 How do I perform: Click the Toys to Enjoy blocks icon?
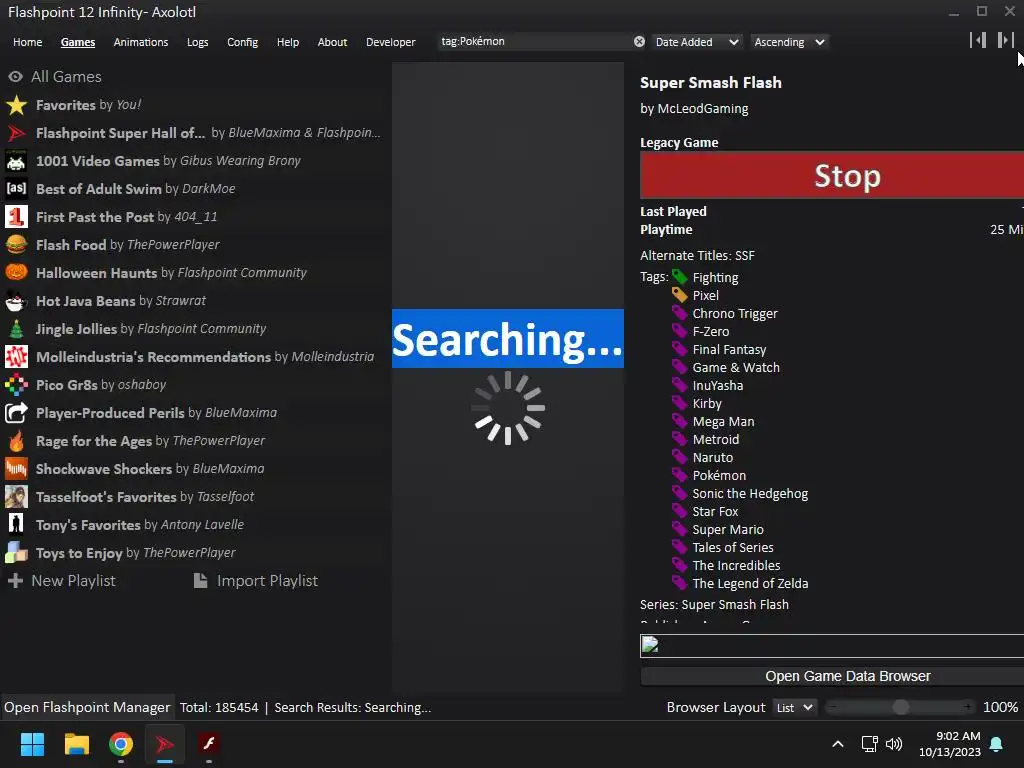point(16,553)
